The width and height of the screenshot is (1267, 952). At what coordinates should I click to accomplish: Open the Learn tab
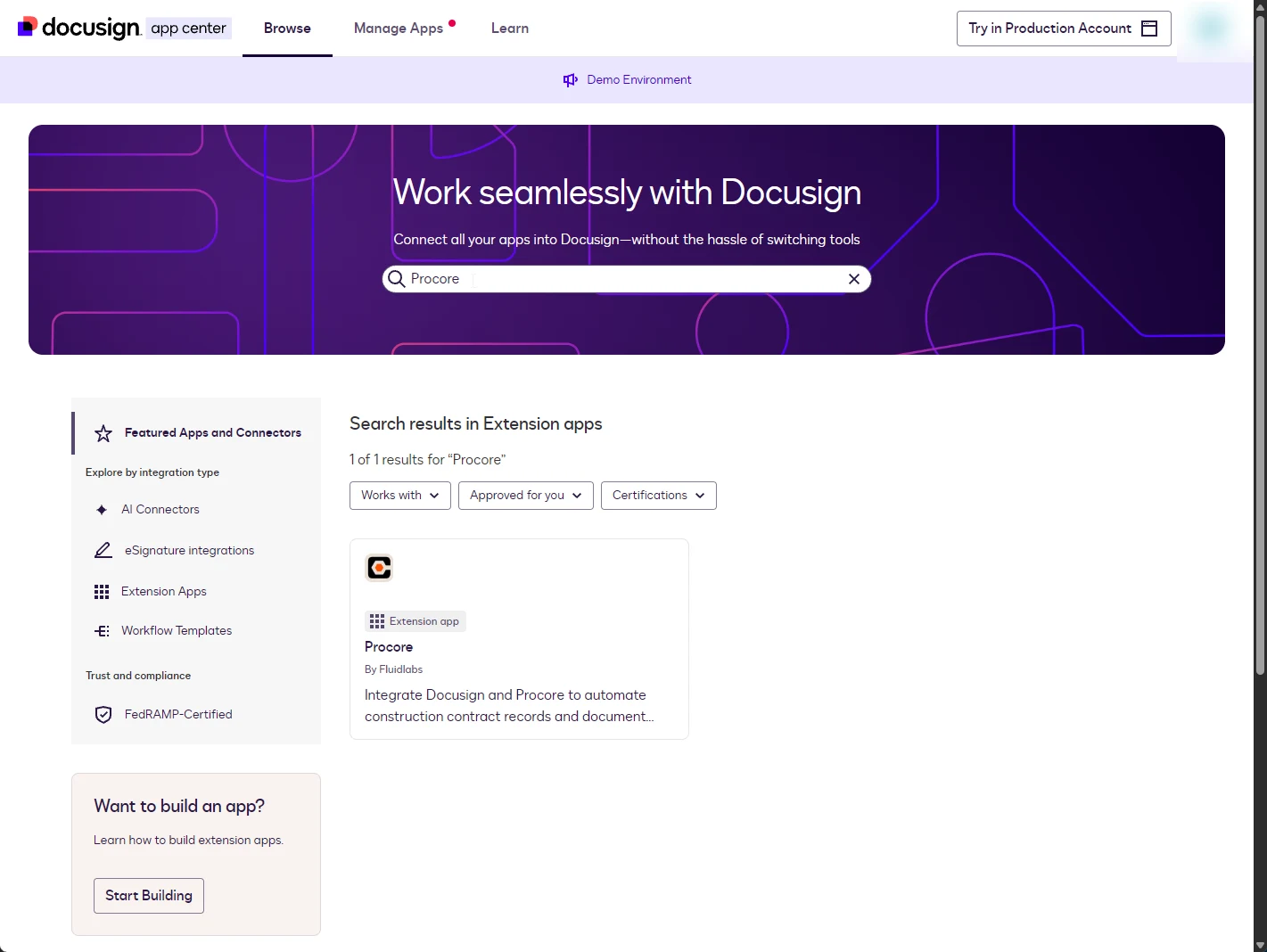[510, 29]
